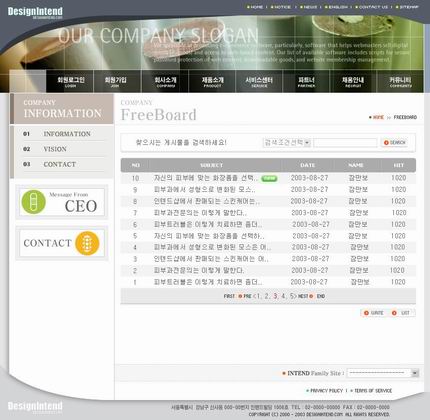
Task: Open PRODUCT item in main navigation
Action: point(212,81)
